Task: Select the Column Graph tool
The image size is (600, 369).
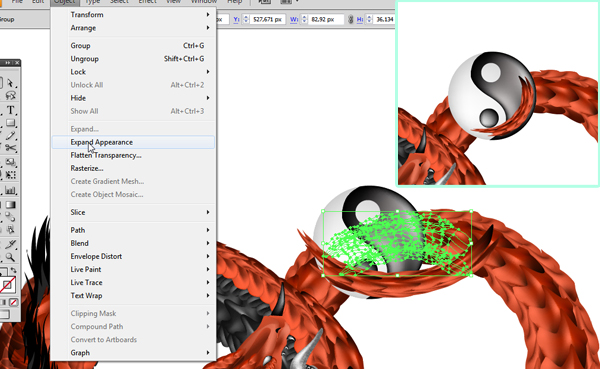Action: pyautogui.click(x=10, y=190)
